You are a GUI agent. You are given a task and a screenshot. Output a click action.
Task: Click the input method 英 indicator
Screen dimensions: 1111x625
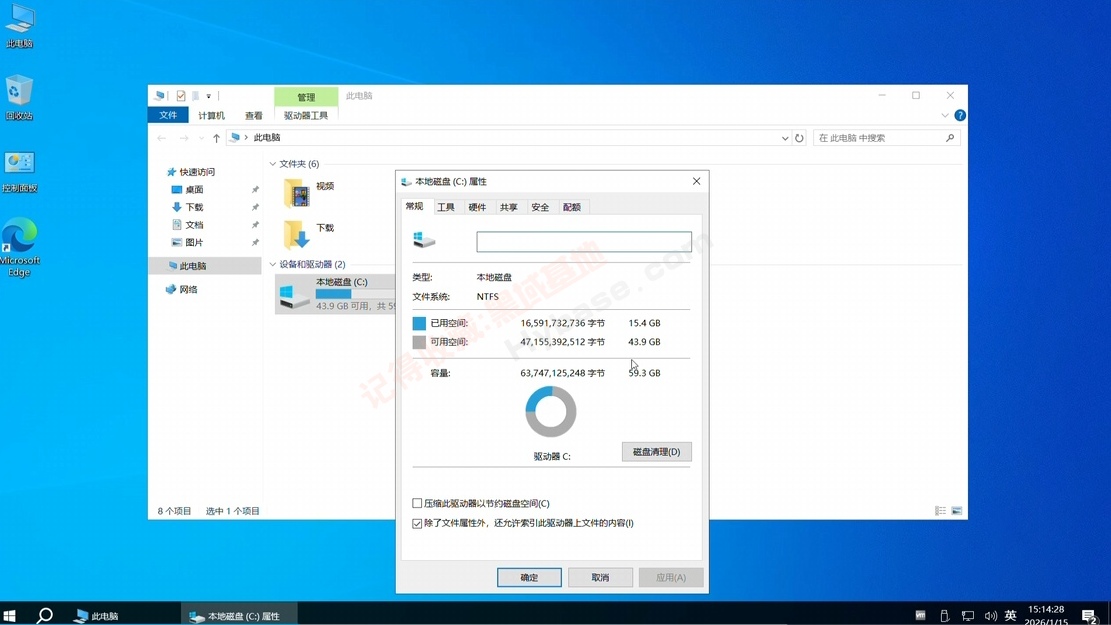[x=1011, y=615]
